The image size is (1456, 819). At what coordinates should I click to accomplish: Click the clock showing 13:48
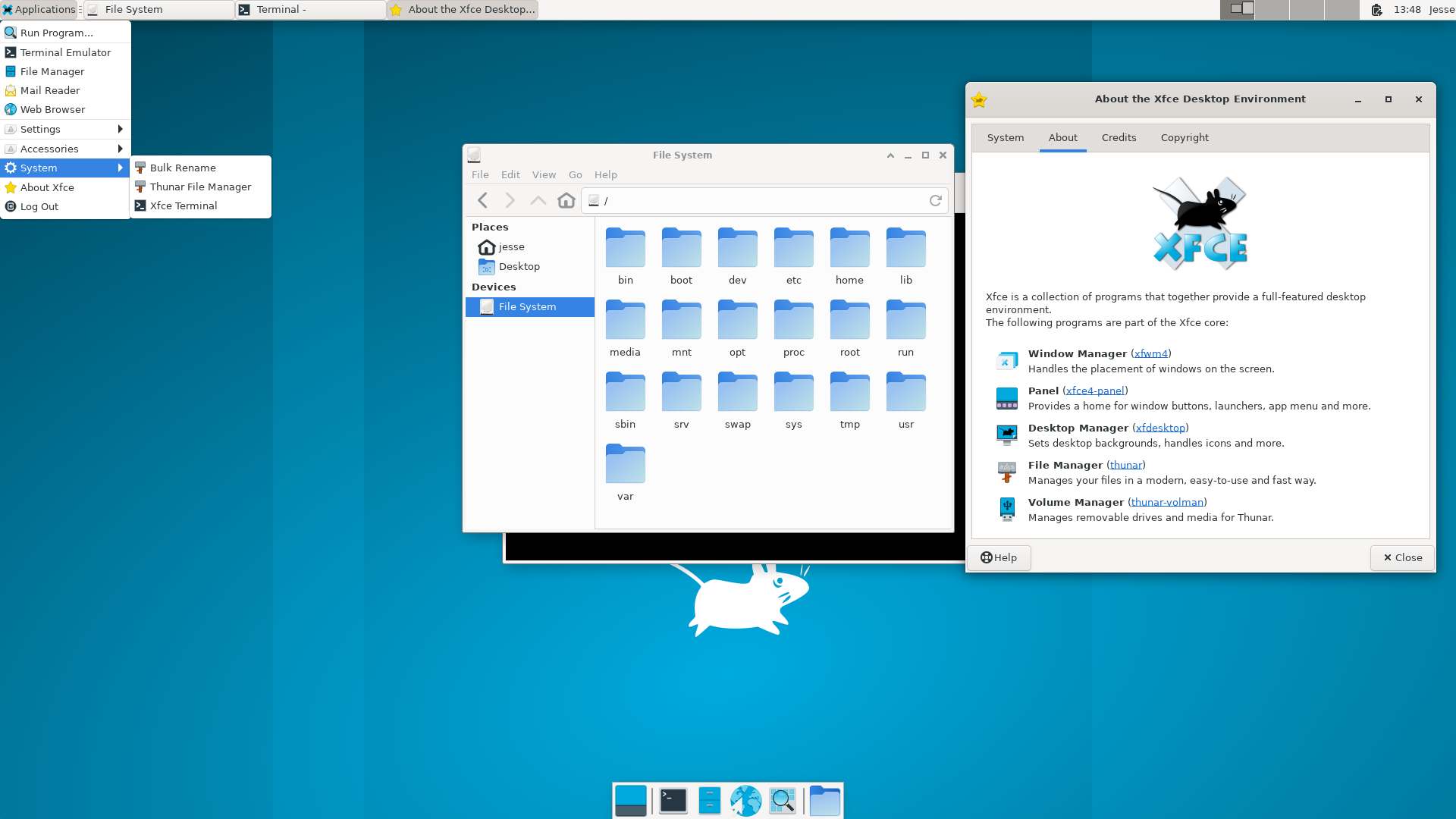pos(1407,9)
